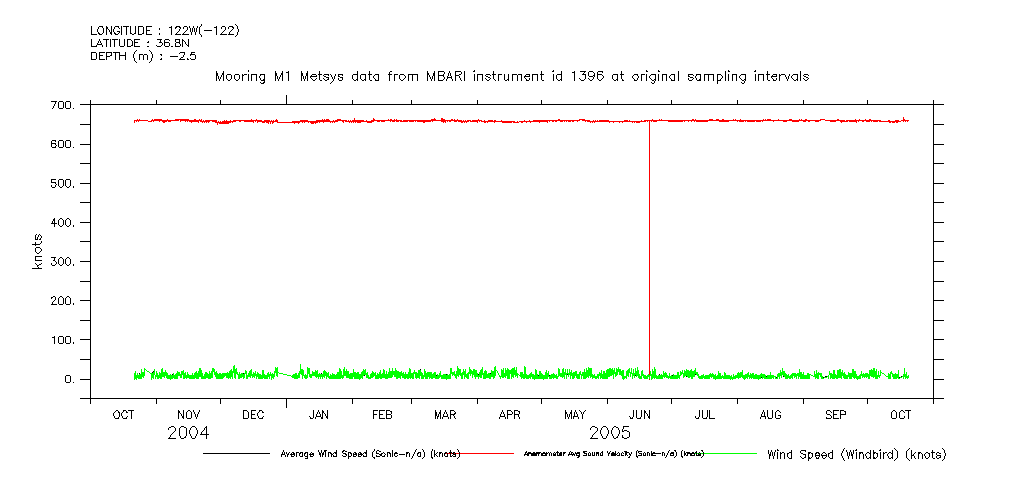Click the 'Average Wind Speed (Sonic)' legend entry

(370, 454)
